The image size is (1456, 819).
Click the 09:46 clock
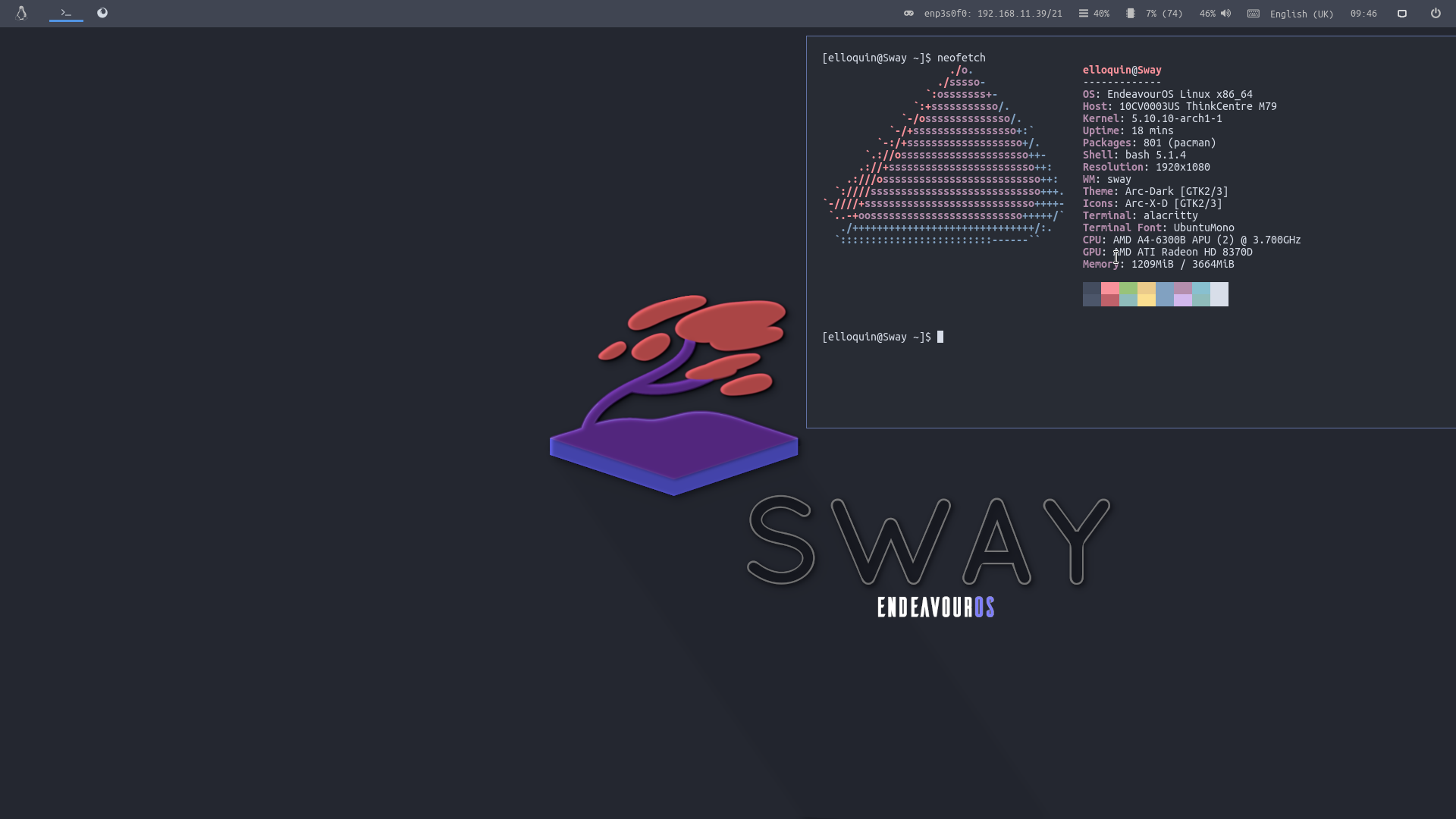tap(1363, 14)
